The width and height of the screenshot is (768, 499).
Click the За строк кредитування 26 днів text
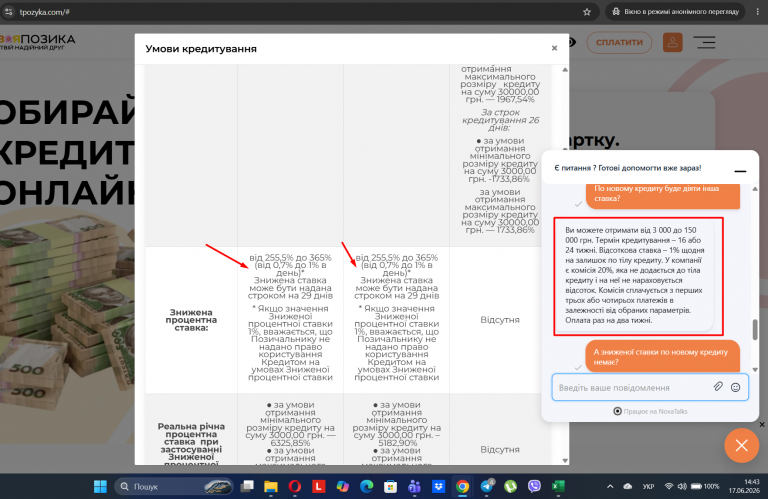[x=500, y=120]
